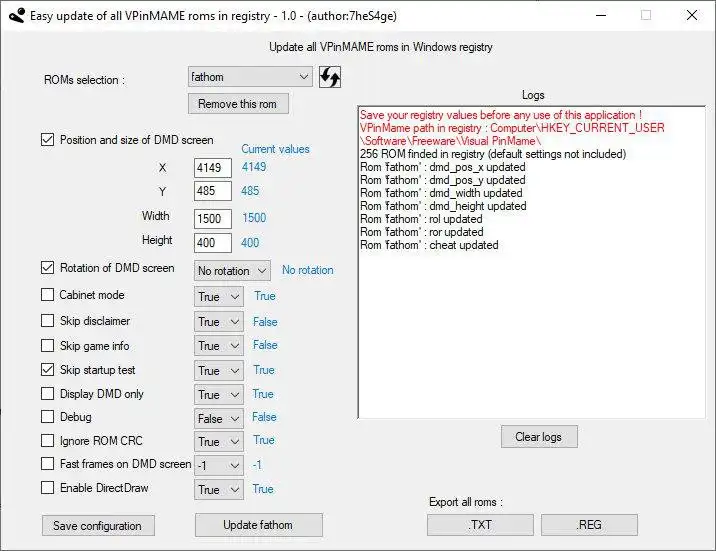Viewport: 716px width, 551px height.
Task: Enable the Cabinet mode checkbox
Action: click(x=47, y=295)
